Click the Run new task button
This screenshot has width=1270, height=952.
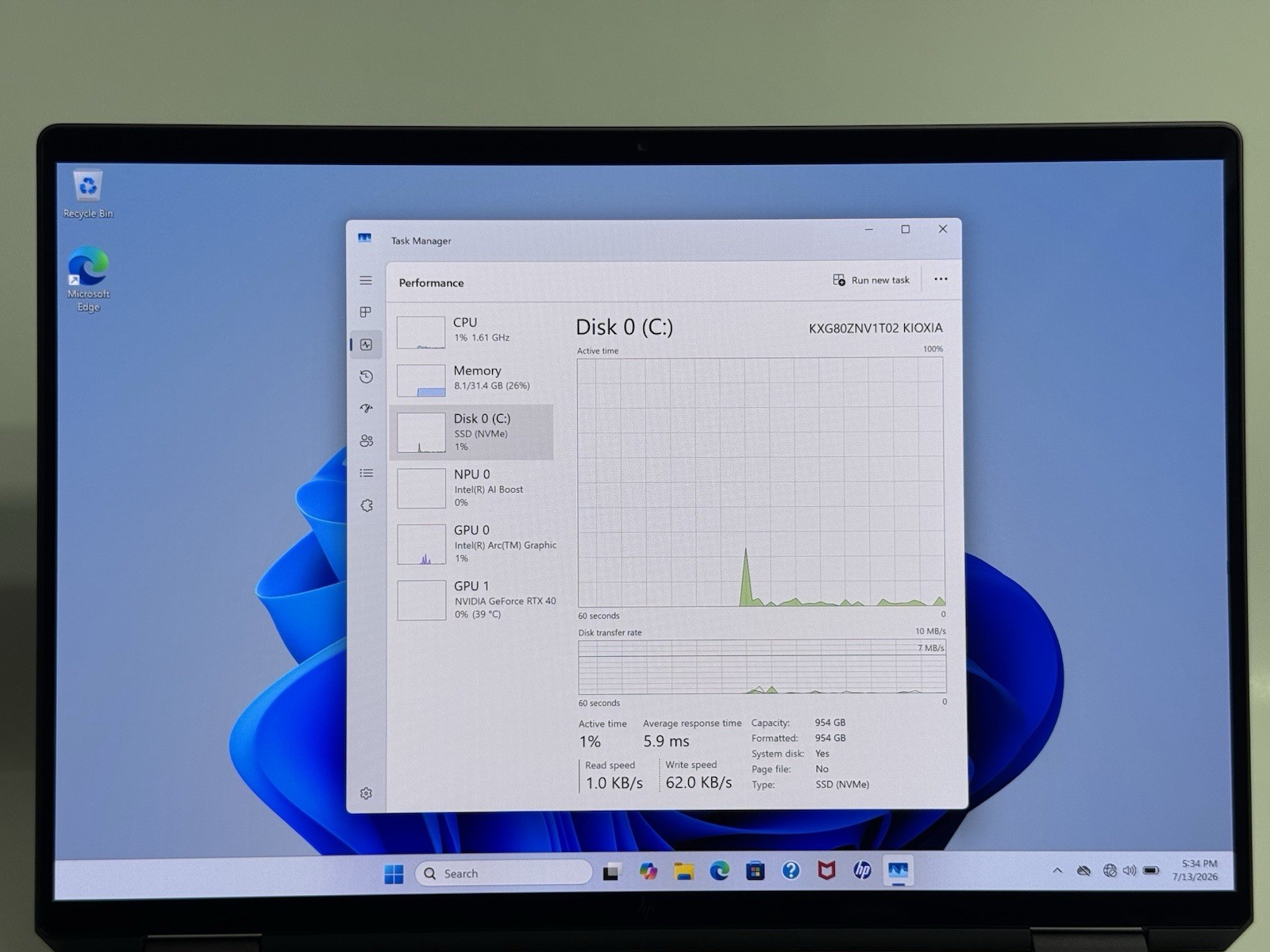871,280
